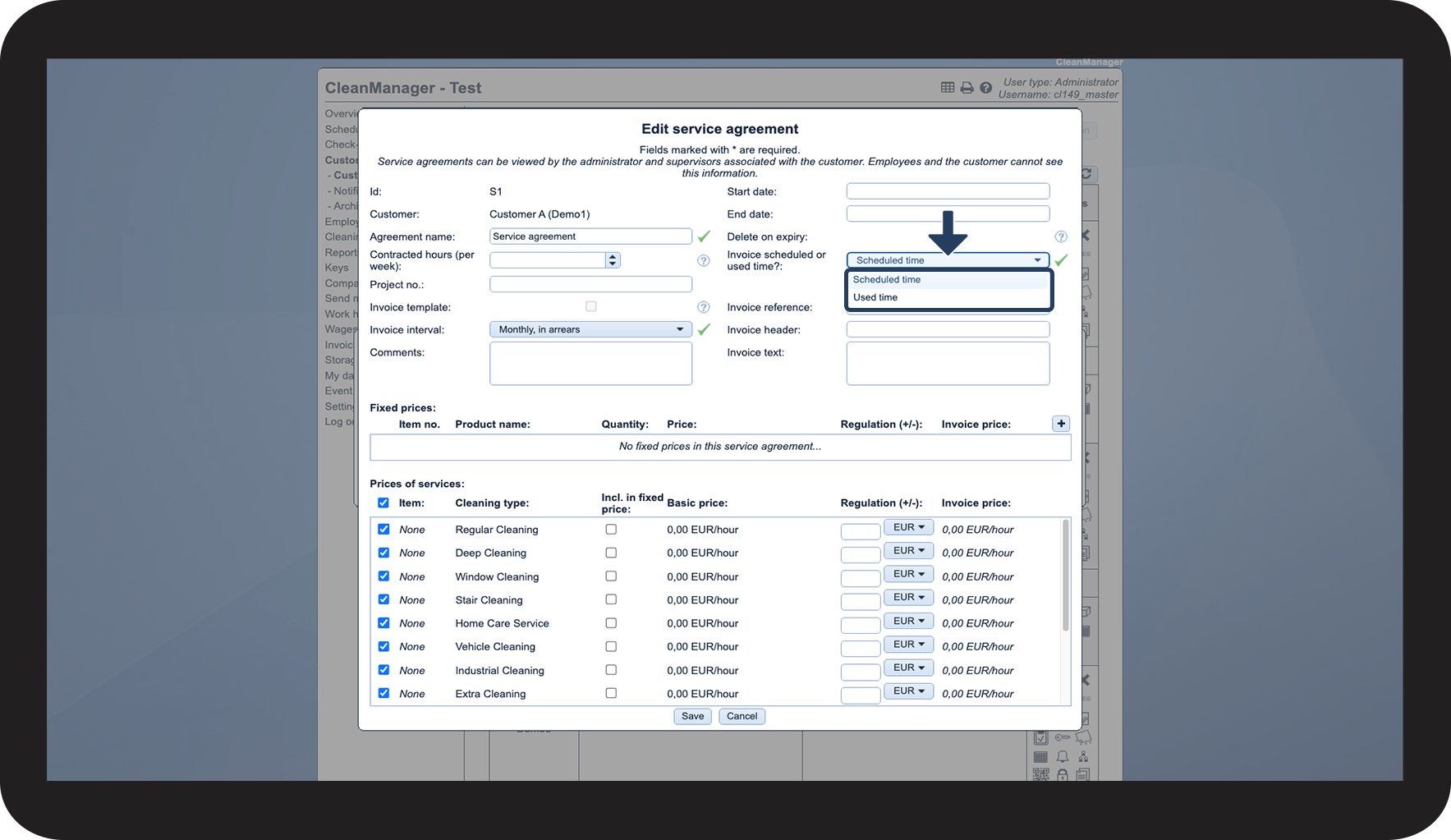Click help icon beside Contracted hours field

(704, 260)
